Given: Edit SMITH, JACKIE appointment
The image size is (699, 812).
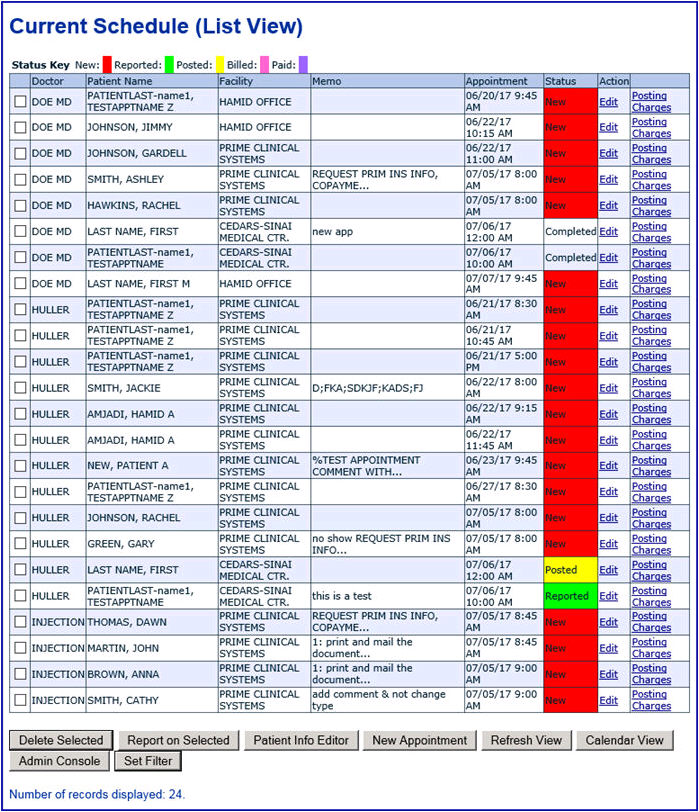Looking at the screenshot, I should click(x=608, y=388).
